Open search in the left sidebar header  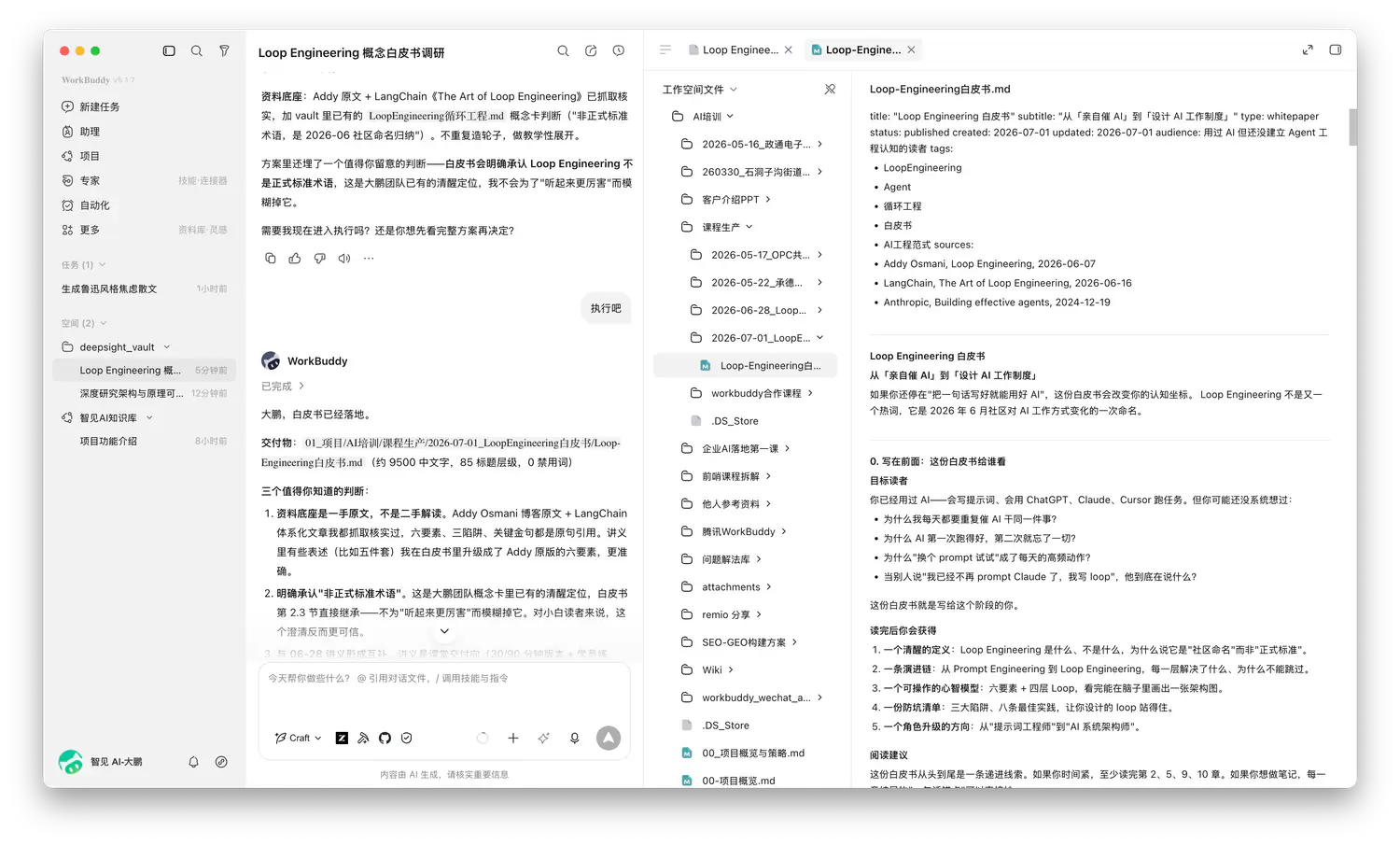[197, 51]
